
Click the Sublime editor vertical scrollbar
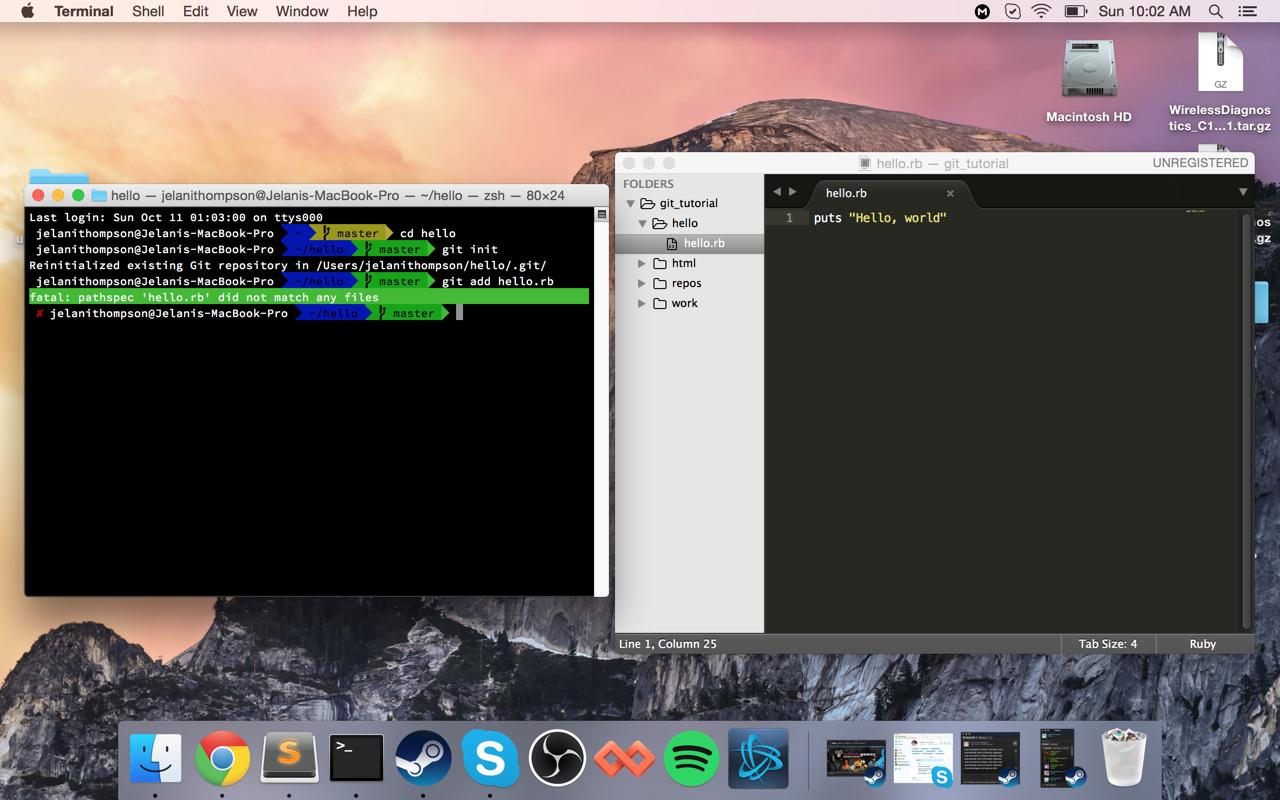point(1246,420)
